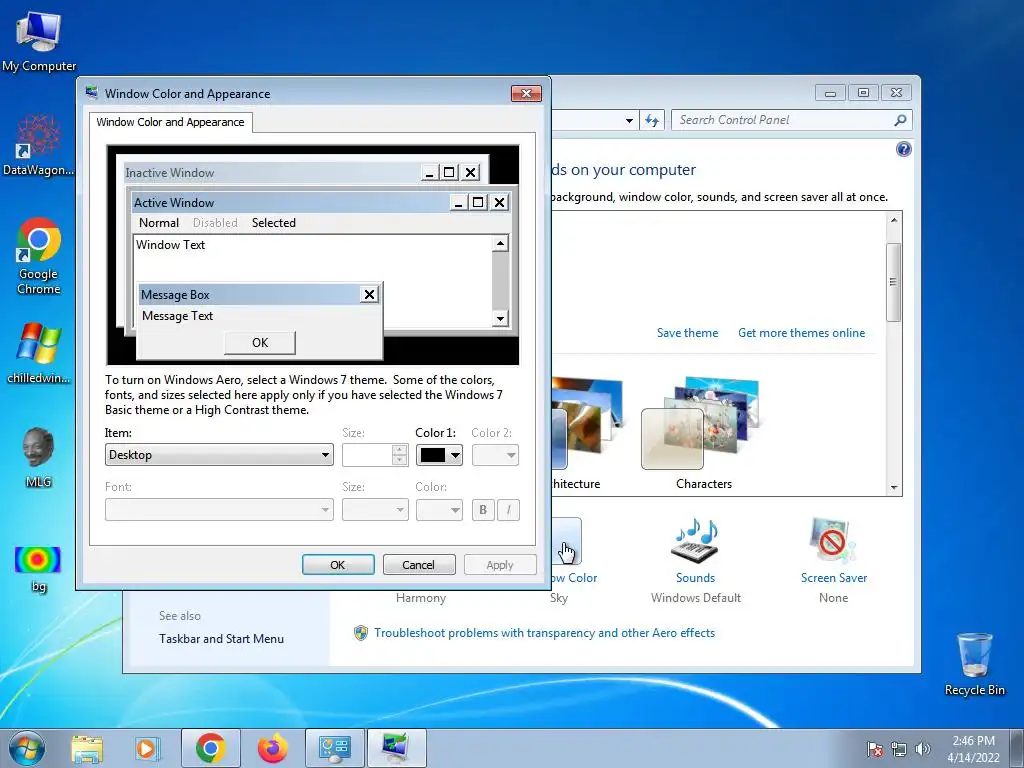Click OK to confirm appearance settings

click(x=338, y=565)
